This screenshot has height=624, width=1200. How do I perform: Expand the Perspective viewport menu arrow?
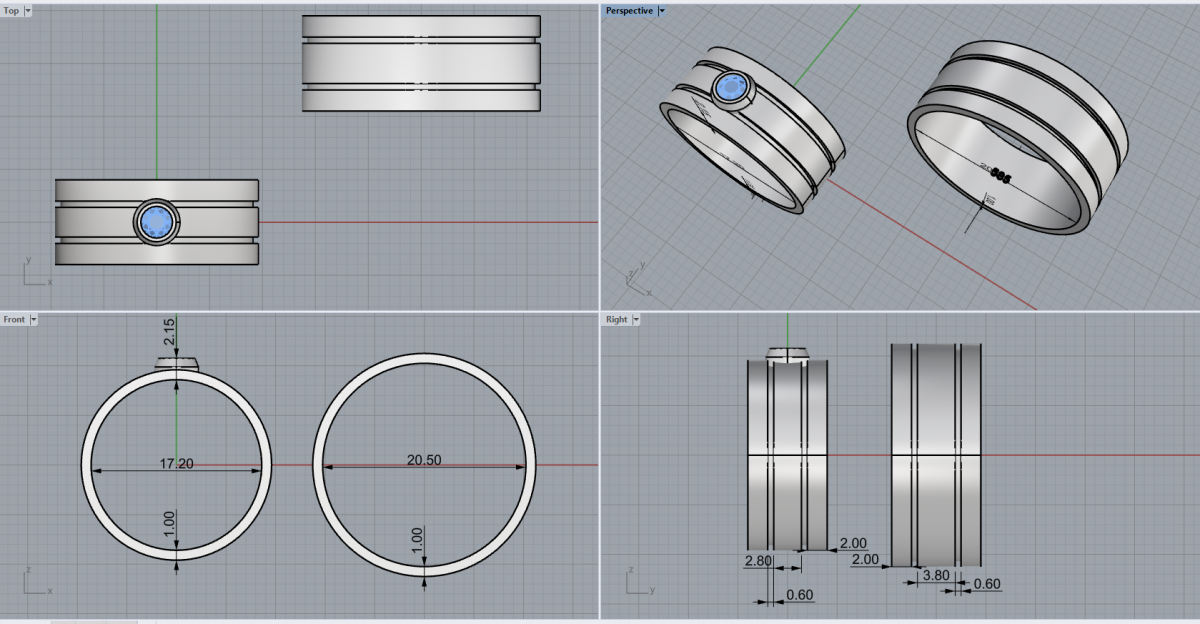(662, 10)
